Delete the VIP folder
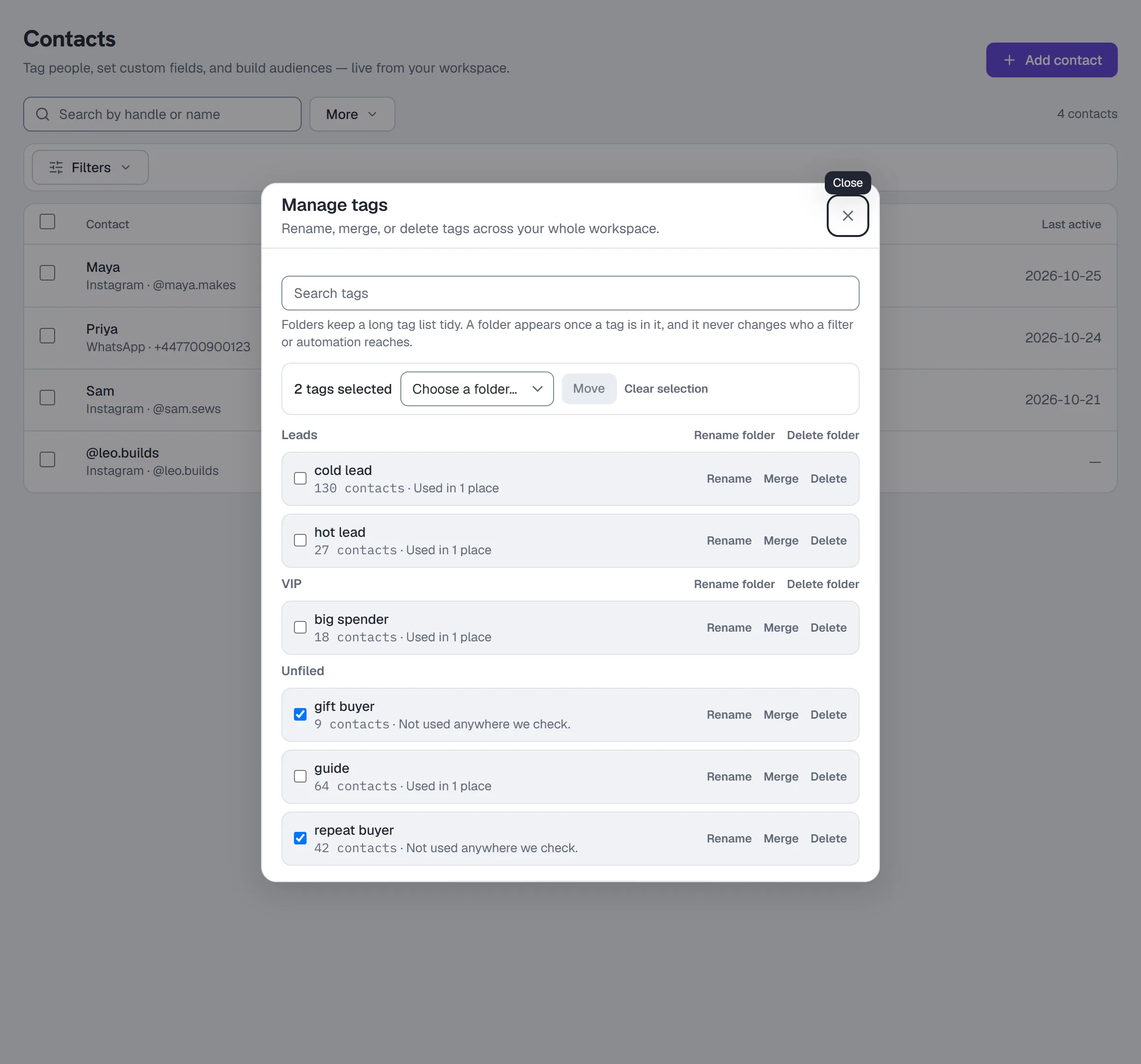Viewport: 1141px width, 1064px height. point(822,584)
